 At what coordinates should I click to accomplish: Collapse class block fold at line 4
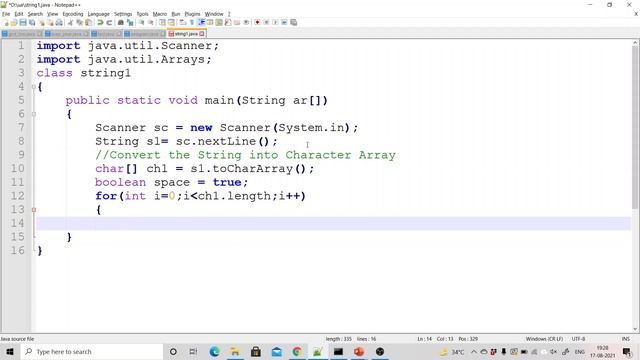pyautogui.click(x=34, y=87)
